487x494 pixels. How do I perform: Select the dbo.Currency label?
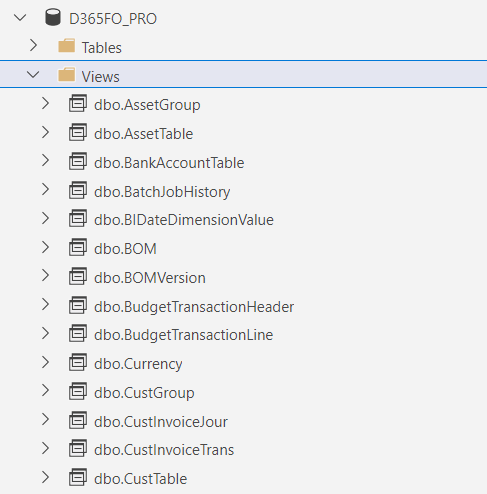(x=138, y=365)
